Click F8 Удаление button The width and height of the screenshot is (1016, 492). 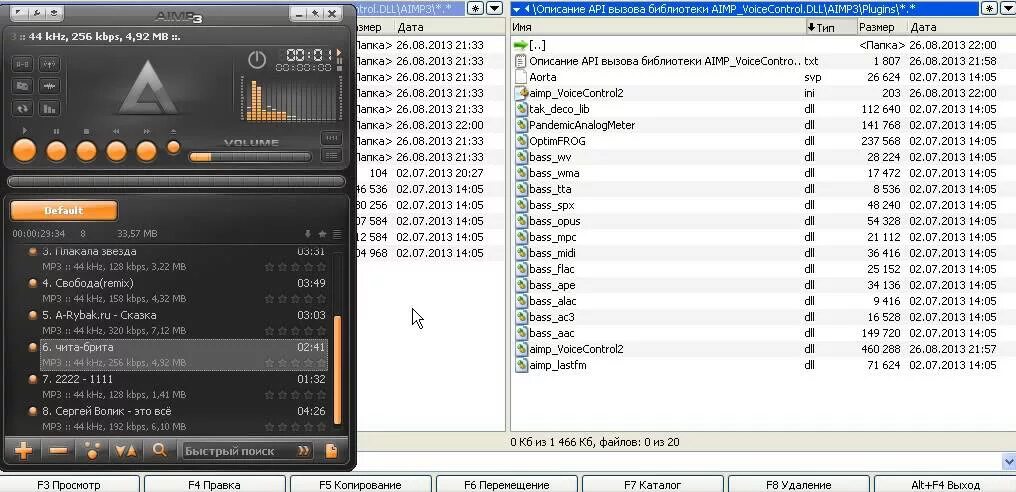click(798, 484)
